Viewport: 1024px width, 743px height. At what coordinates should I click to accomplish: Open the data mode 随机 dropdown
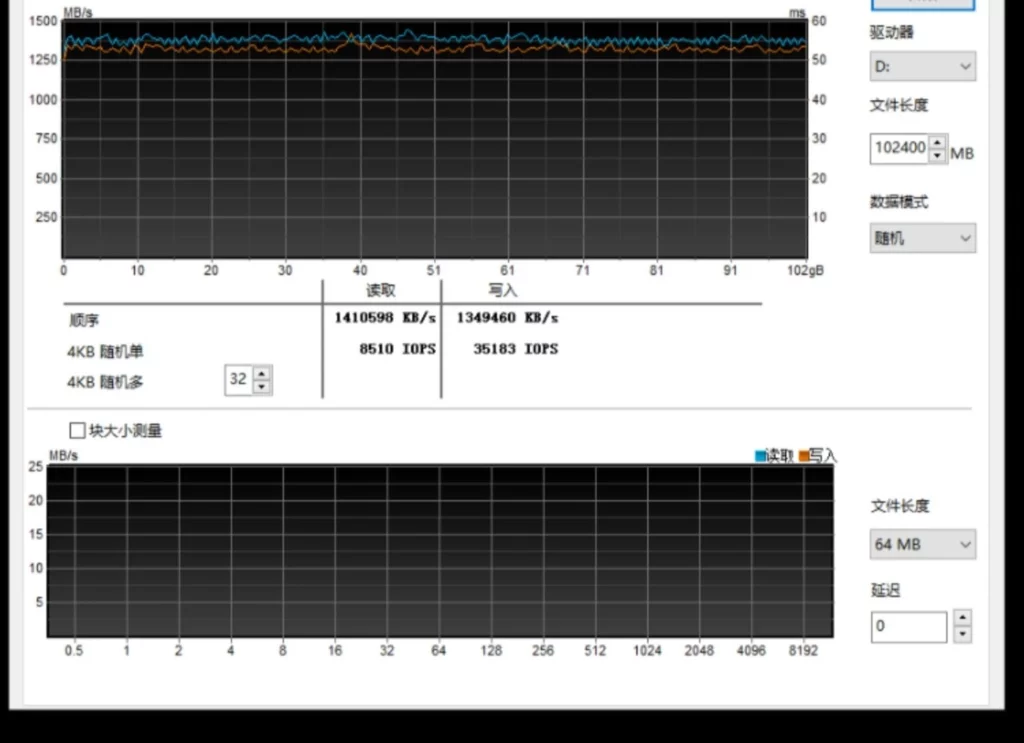[x=922, y=238]
